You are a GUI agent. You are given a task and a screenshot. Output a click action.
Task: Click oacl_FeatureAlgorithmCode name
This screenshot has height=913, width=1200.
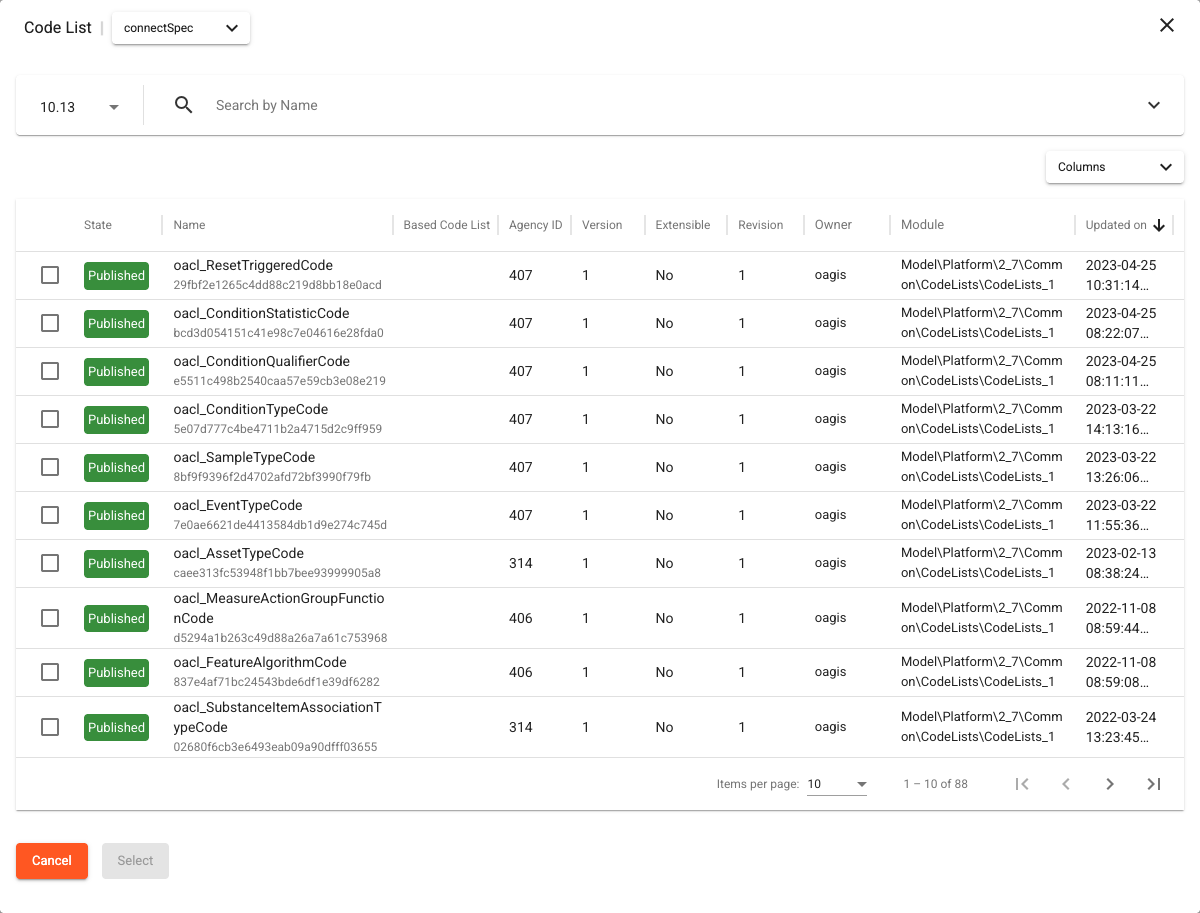[260, 662]
